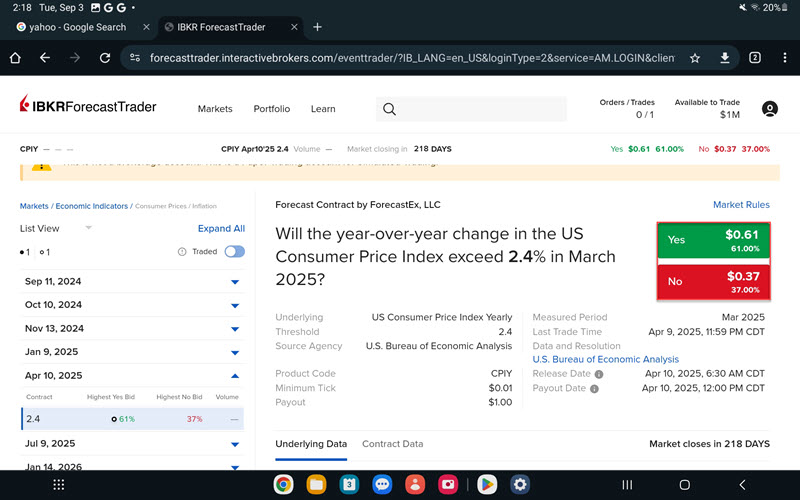Open Chrome downloads icon

click(724, 58)
